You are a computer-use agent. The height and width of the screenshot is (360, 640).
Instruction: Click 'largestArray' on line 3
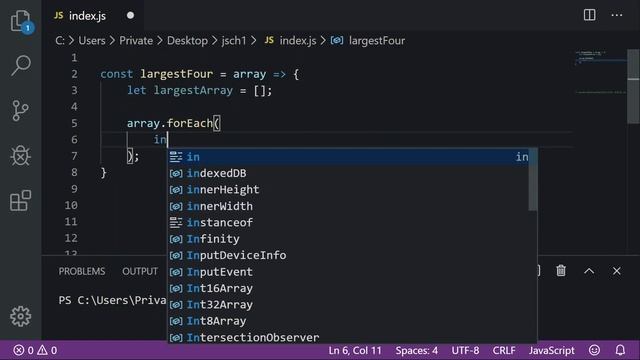point(193,90)
